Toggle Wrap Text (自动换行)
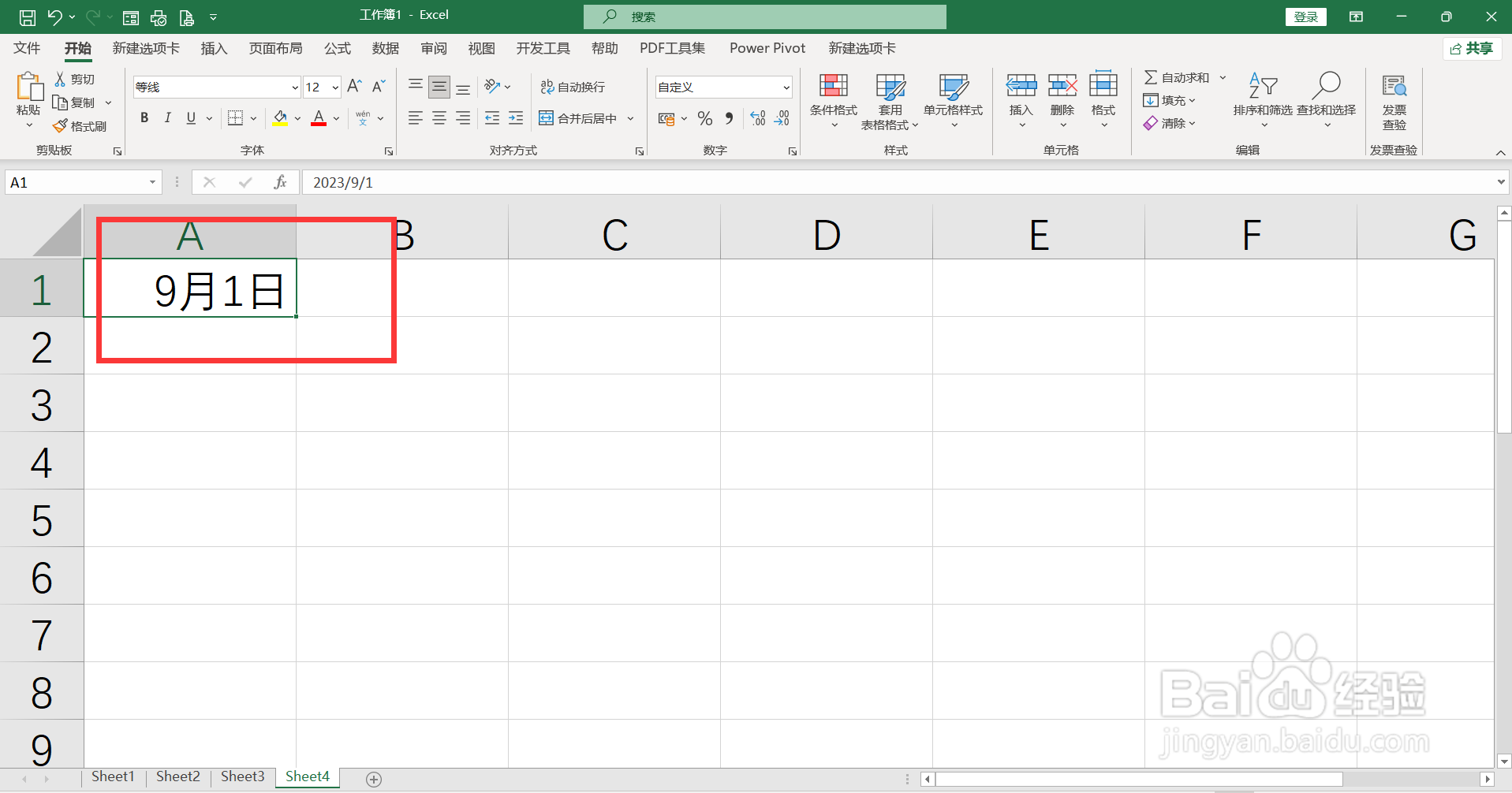Screen dimensions: 1512x793 click(x=573, y=87)
